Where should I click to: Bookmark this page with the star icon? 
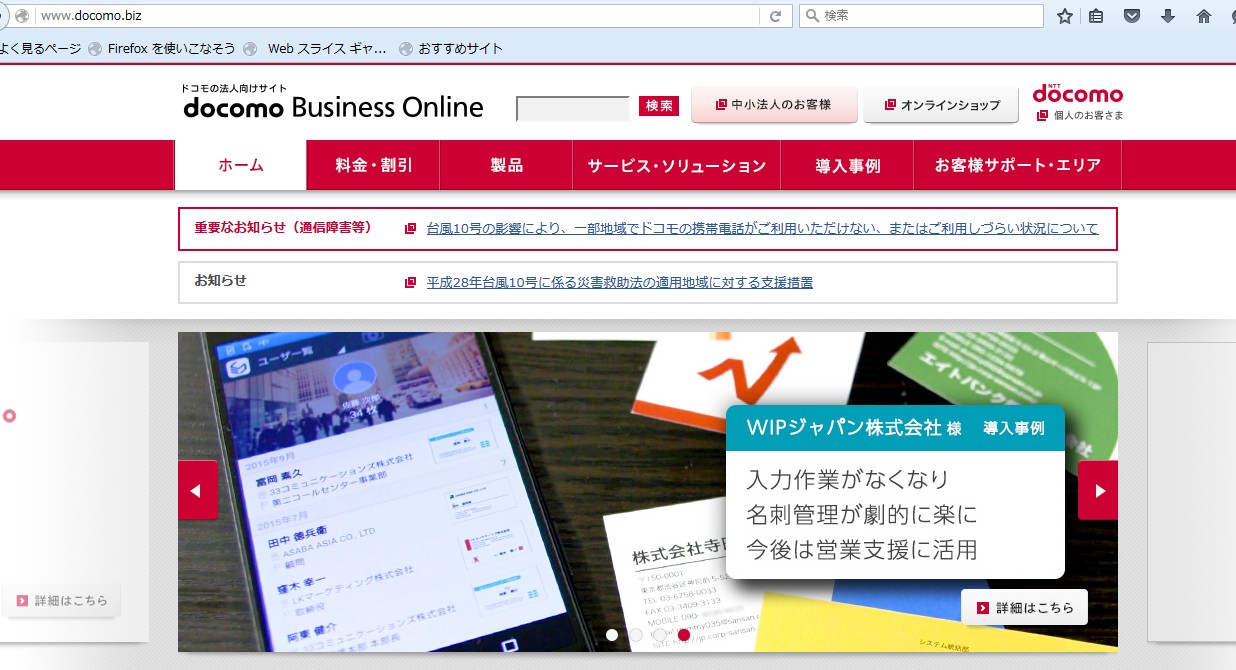(x=1065, y=16)
